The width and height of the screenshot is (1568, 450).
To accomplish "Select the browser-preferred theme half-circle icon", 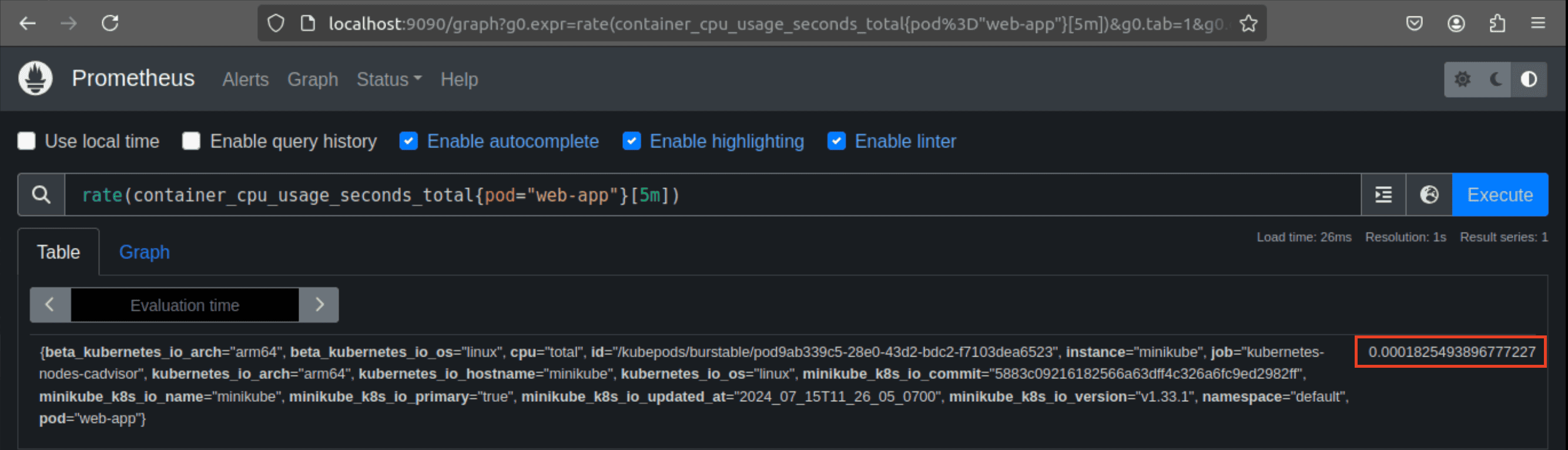I will (1529, 79).
